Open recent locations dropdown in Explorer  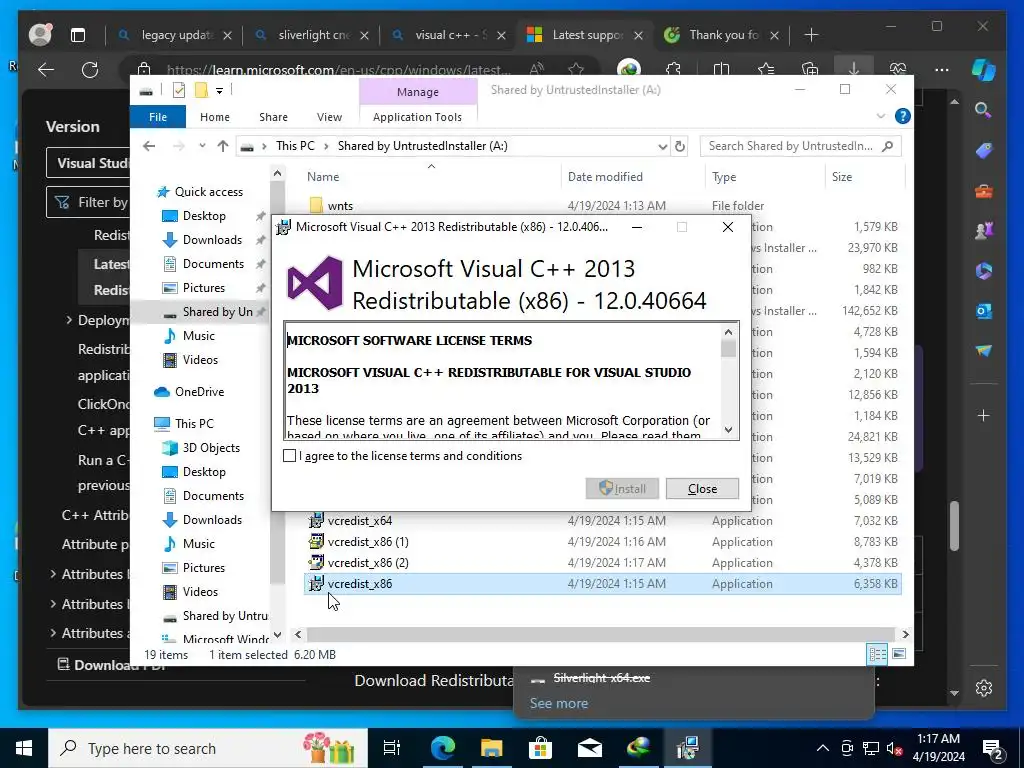[202, 146]
